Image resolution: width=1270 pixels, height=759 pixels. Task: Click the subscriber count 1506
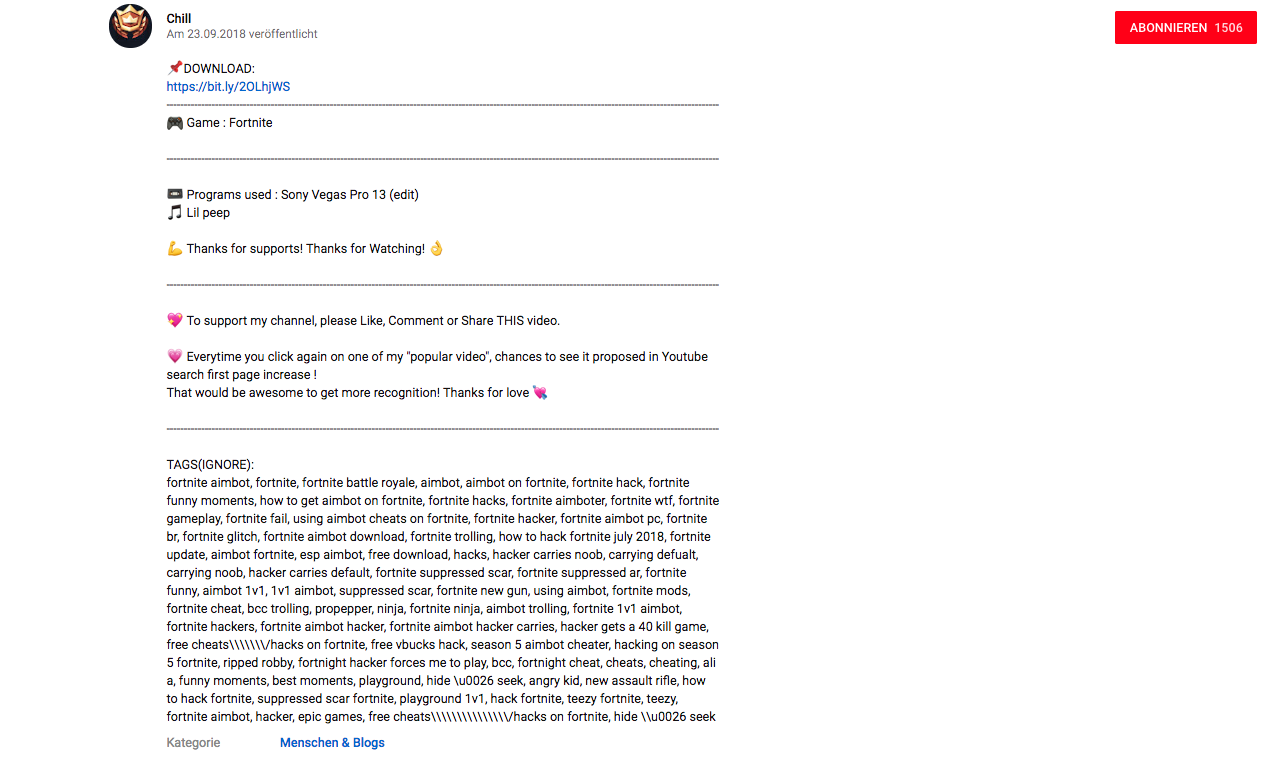click(1229, 28)
